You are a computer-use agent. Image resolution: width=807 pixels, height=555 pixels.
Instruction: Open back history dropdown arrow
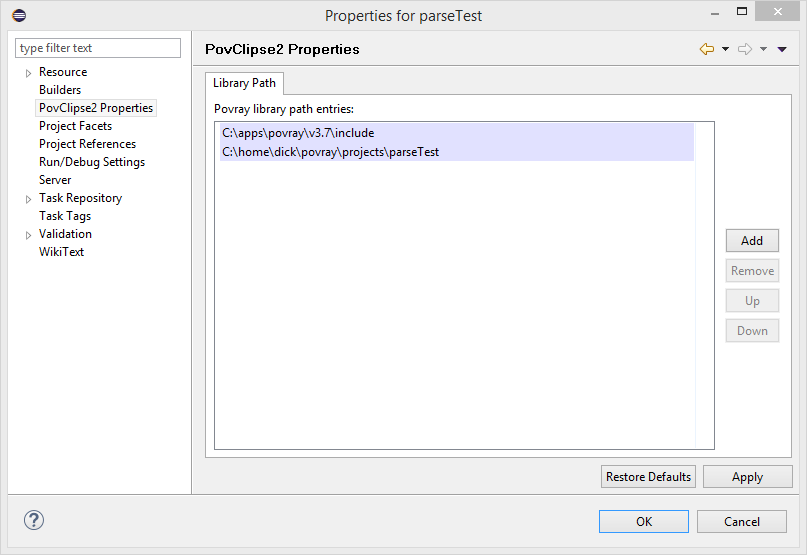click(725, 49)
